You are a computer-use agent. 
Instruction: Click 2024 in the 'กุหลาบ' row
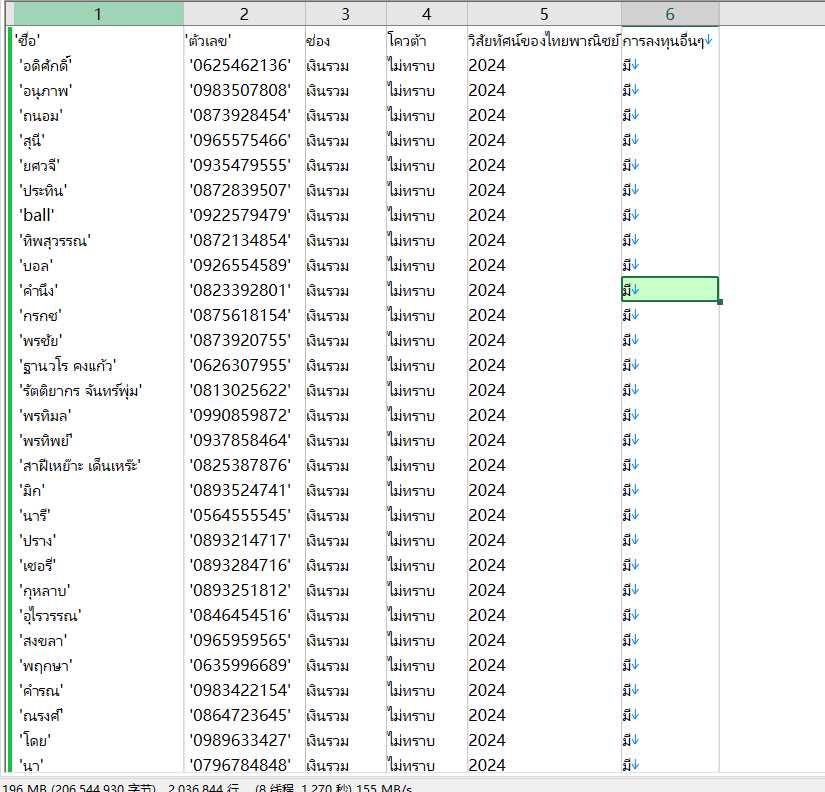click(x=544, y=590)
